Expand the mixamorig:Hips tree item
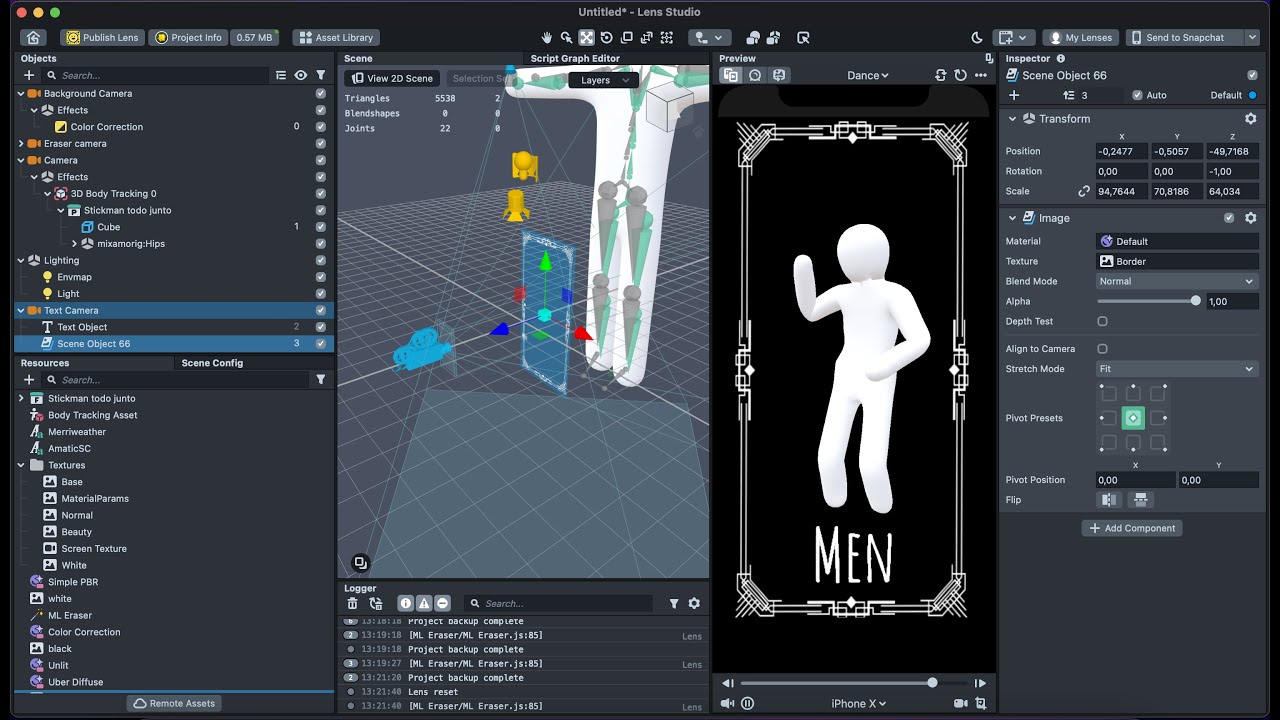 74,243
